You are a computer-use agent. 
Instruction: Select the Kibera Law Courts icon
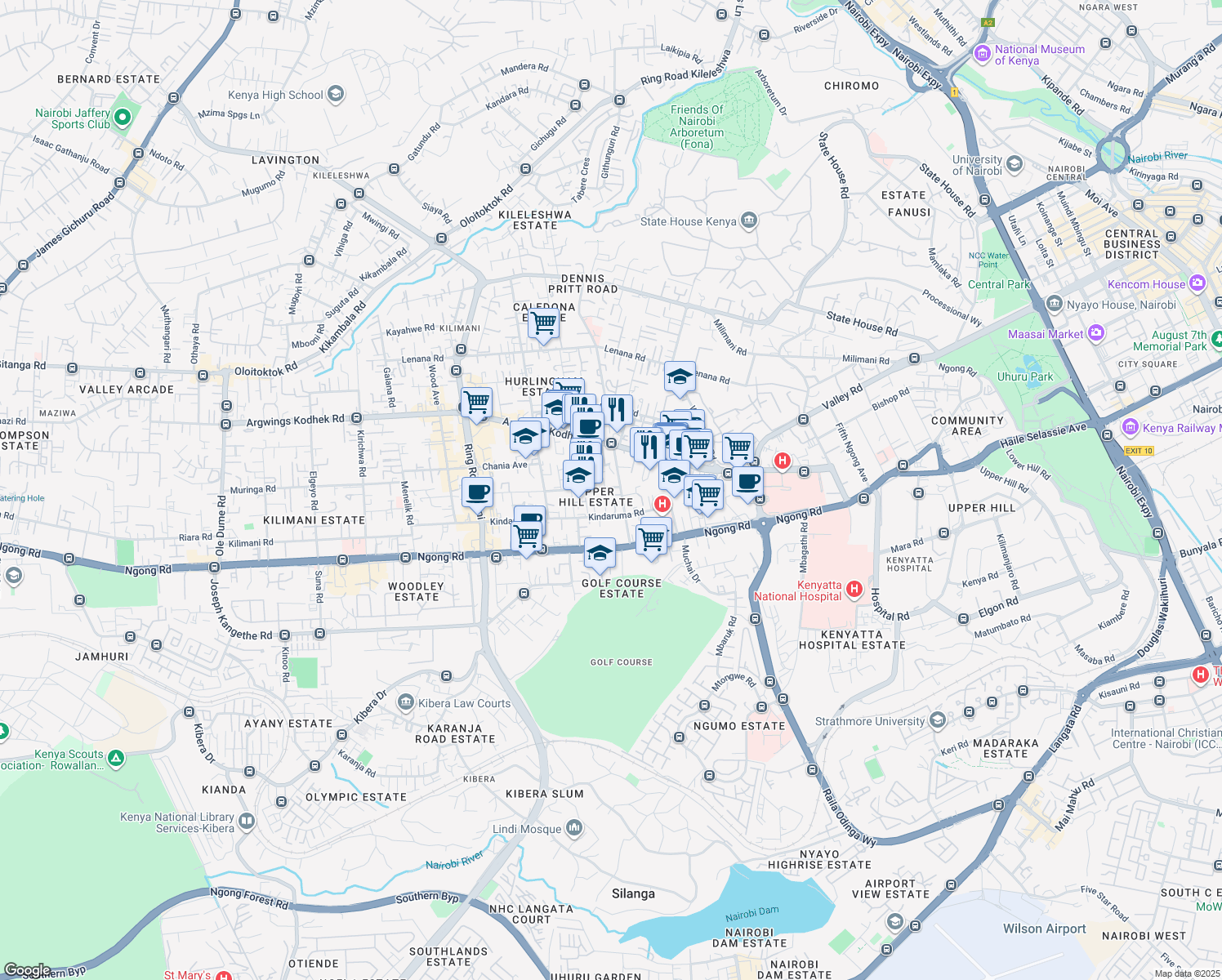coord(405,702)
